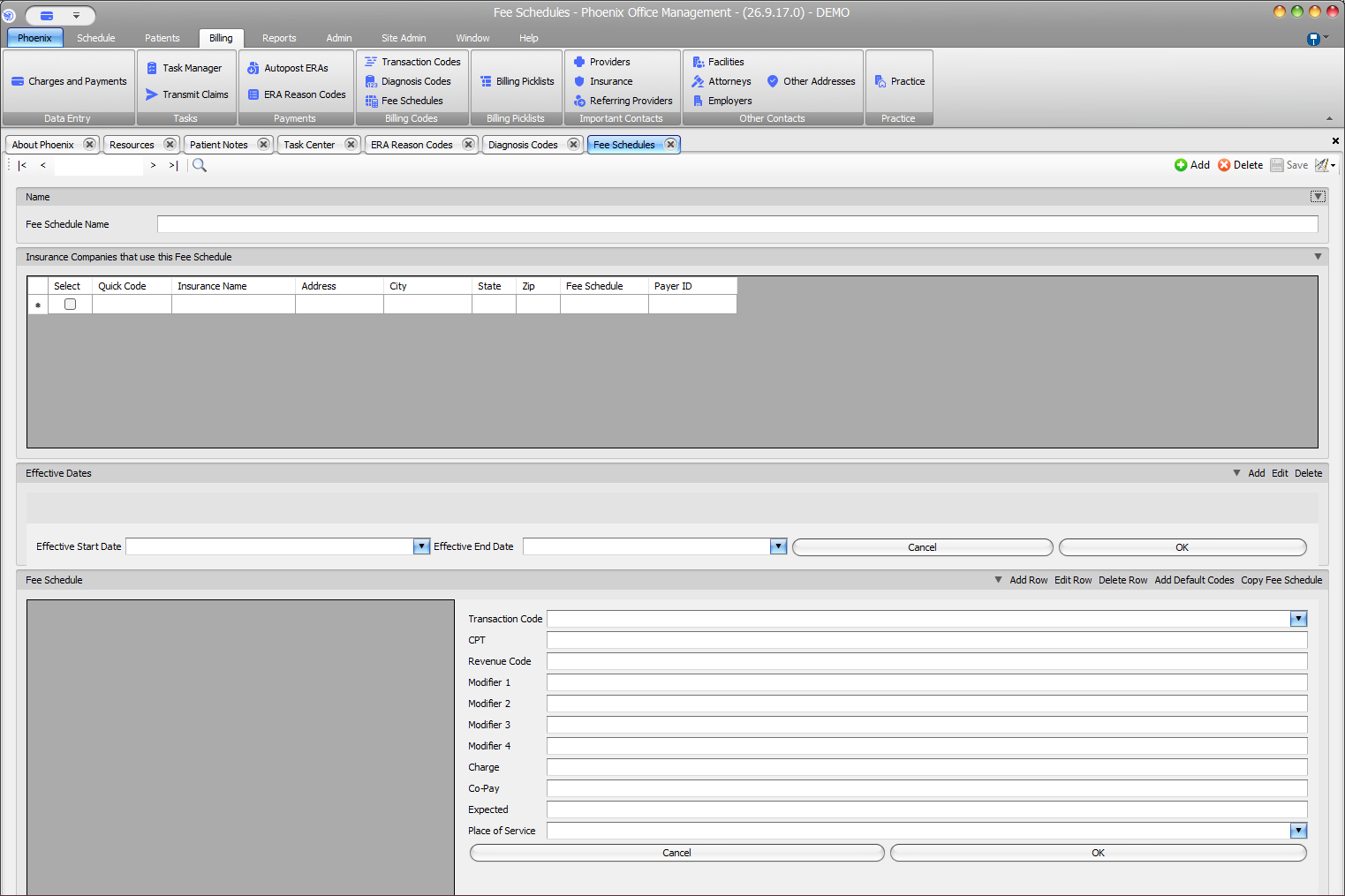
Task: Click Delete Row in Fee Schedule
Action: (1122, 580)
